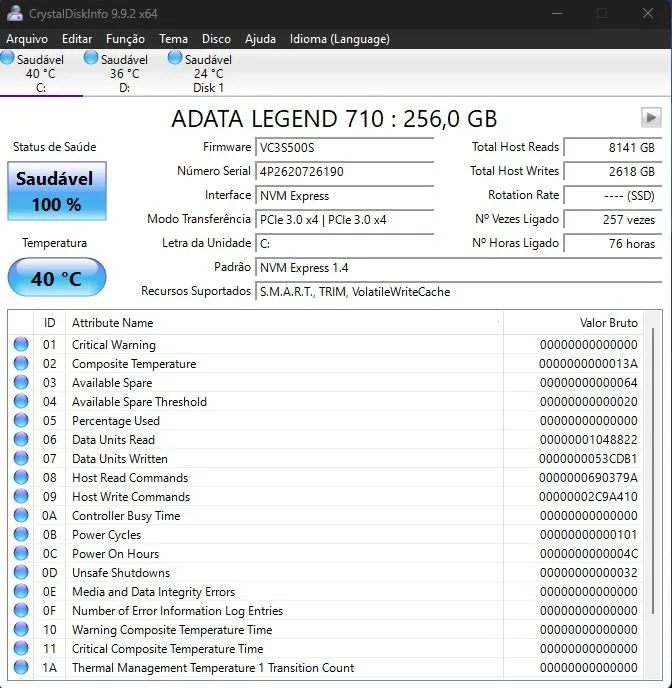Screen dimensions: 672x688
Task: Click the CrystalDiskInfo app icon in title bar
Action: [15, 13]
